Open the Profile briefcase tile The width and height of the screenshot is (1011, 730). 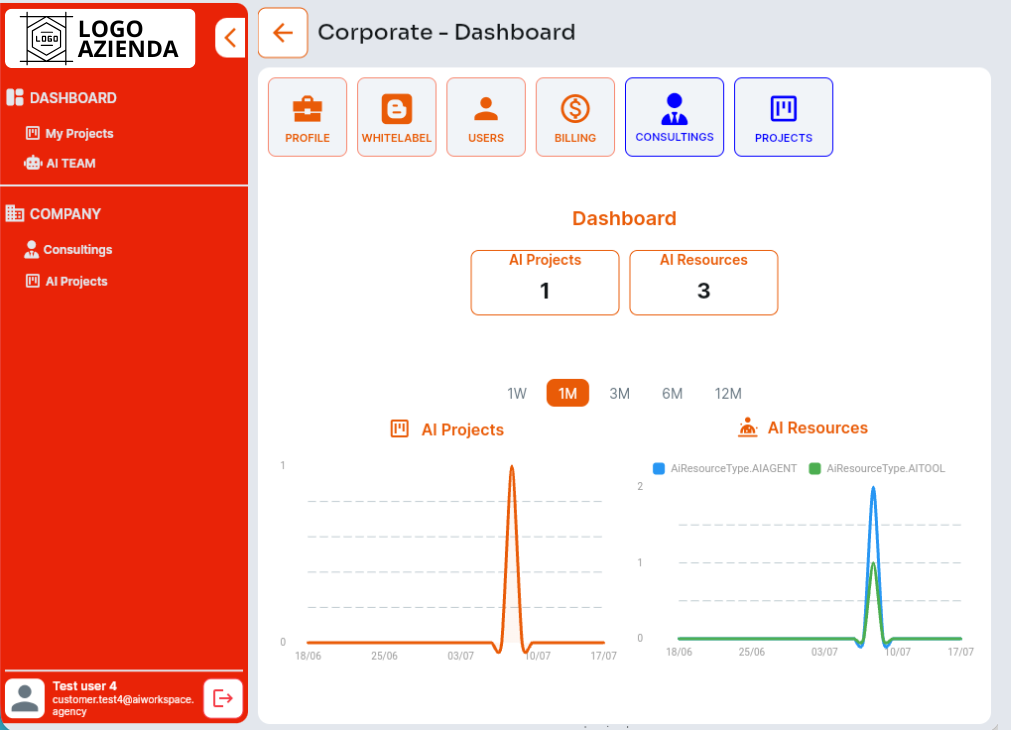coord(308,117)
